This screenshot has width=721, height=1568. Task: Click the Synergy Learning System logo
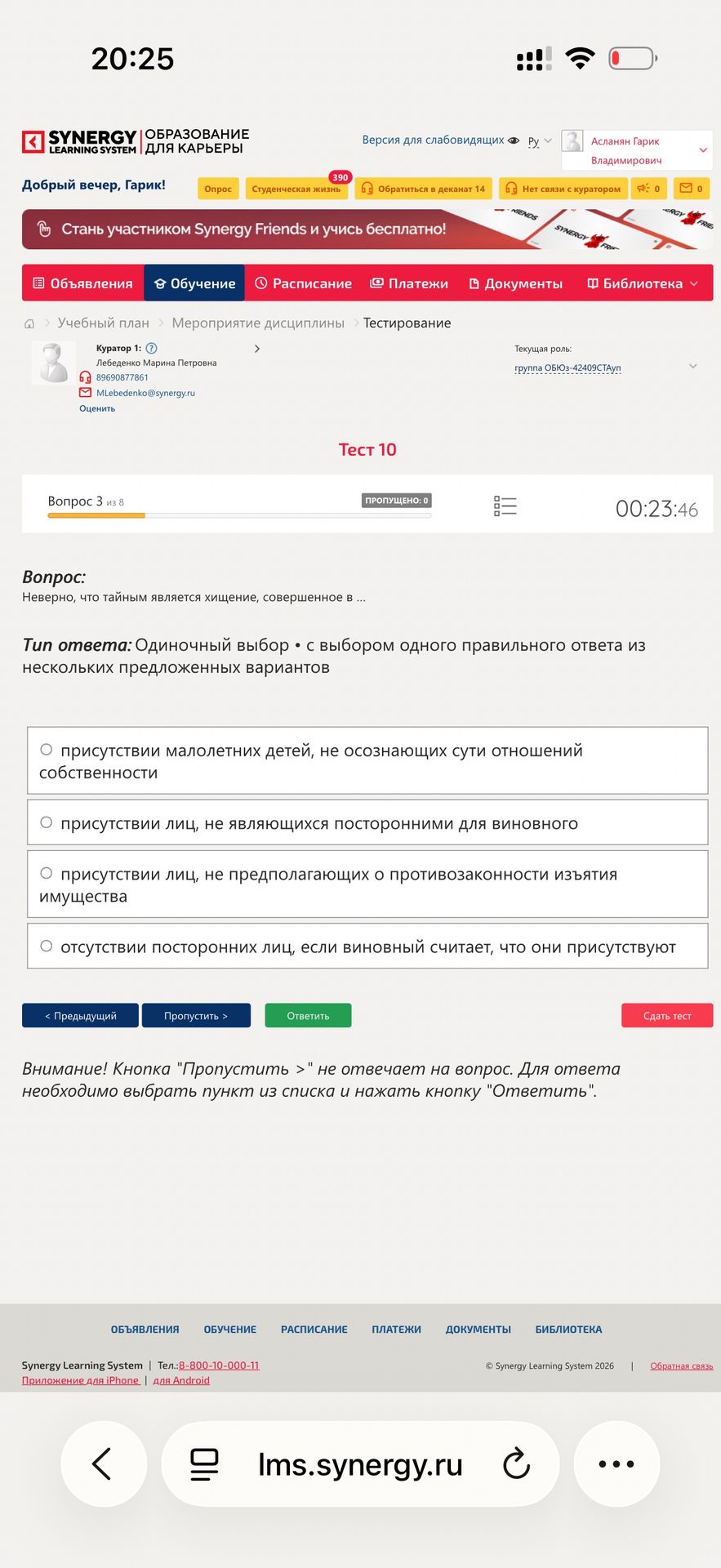(136, 141)
